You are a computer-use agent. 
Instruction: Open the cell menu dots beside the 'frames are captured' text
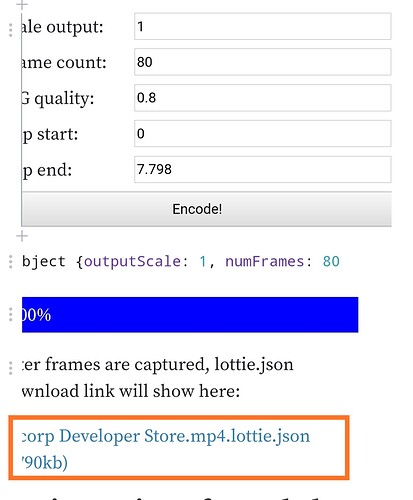point(11,367)
